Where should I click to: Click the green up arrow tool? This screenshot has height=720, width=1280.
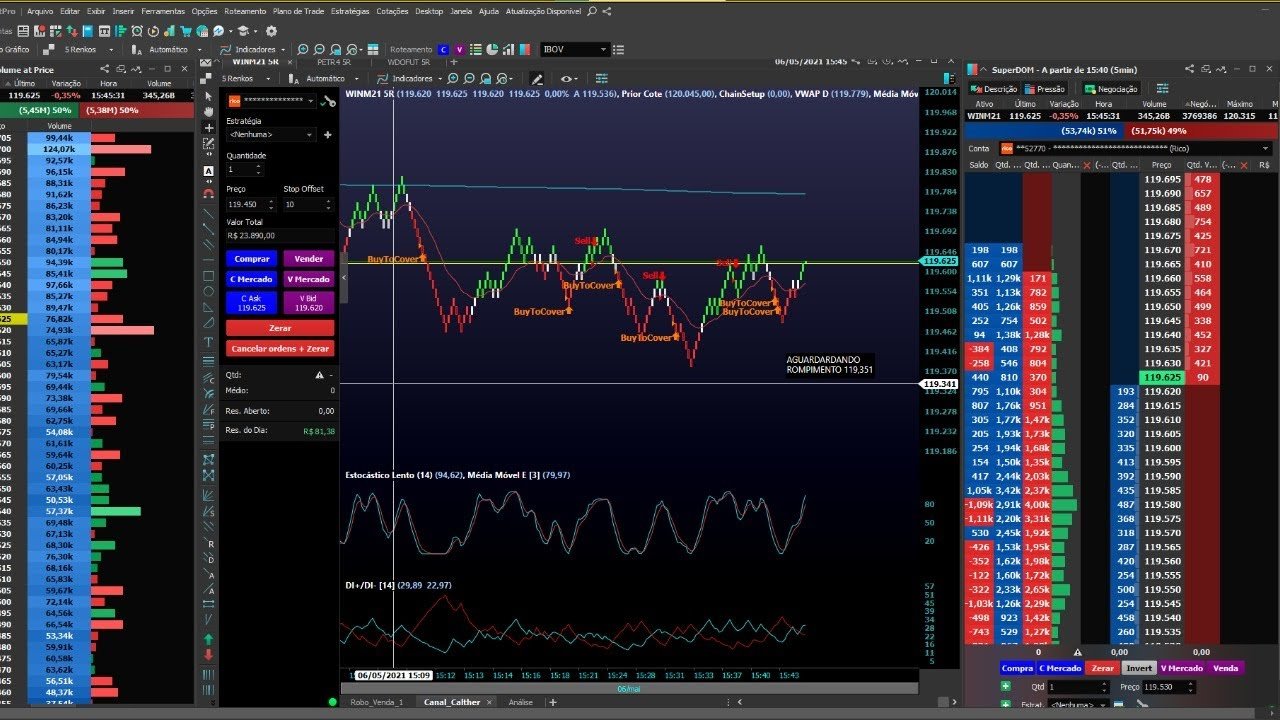pos(209,638)
